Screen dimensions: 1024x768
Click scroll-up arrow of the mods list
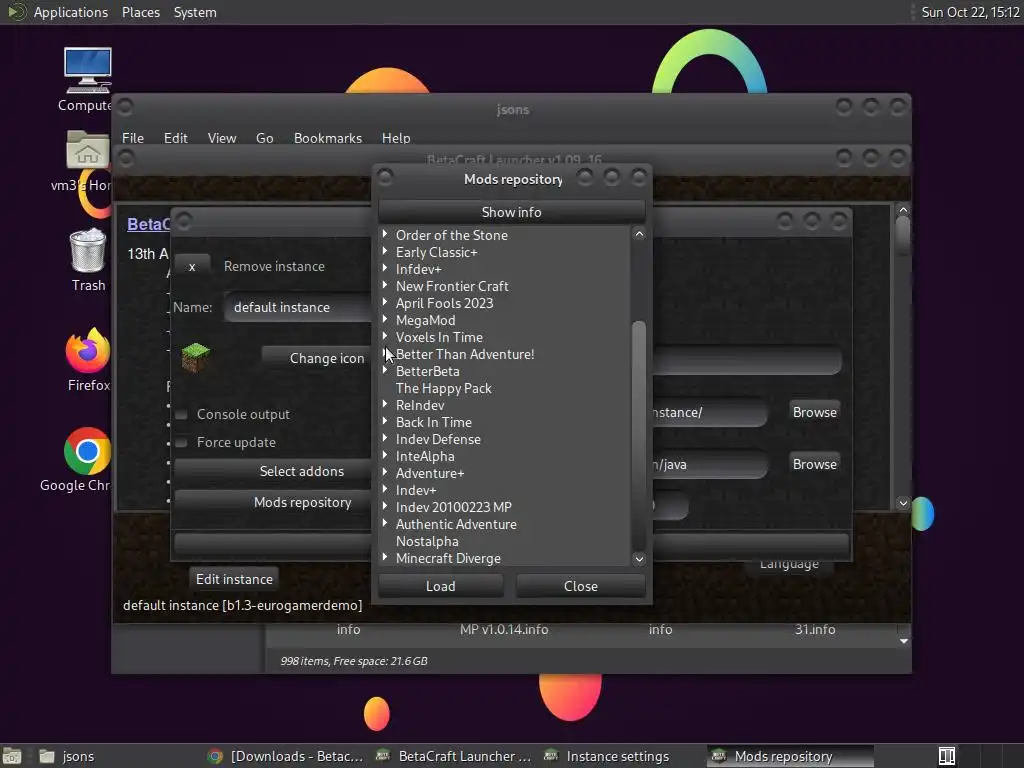point(639,234)
